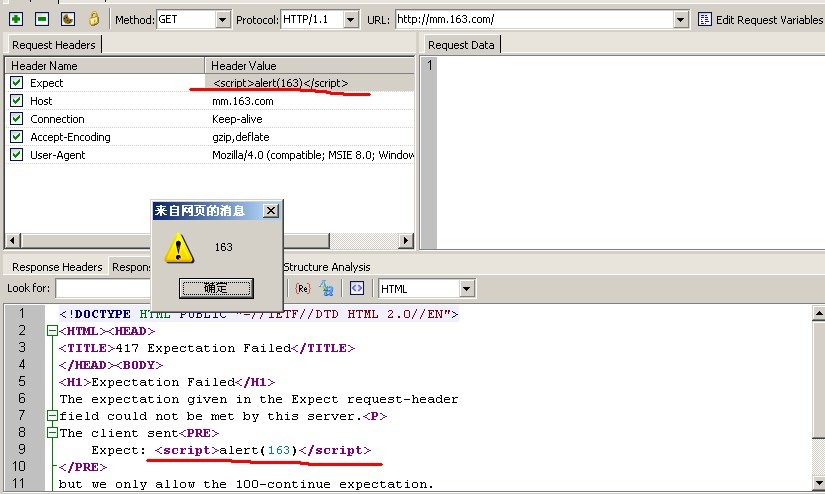
Task: Select the Mozilla/4.0 User-Agent value cell
Action: click(309, 155)
